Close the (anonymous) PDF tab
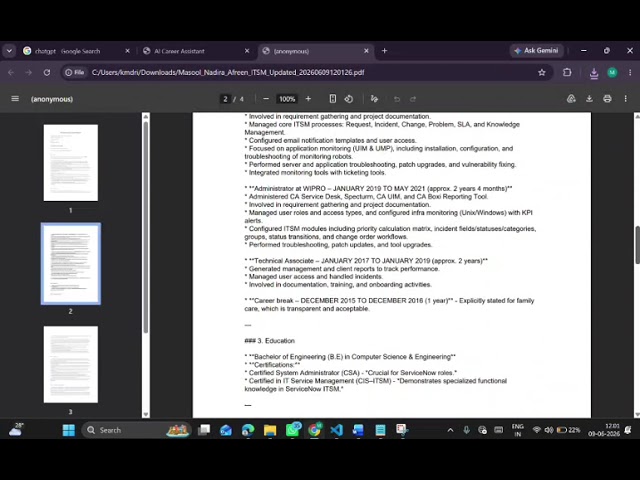The height and width of the screenshot is (480, 640). pos(366,51)
